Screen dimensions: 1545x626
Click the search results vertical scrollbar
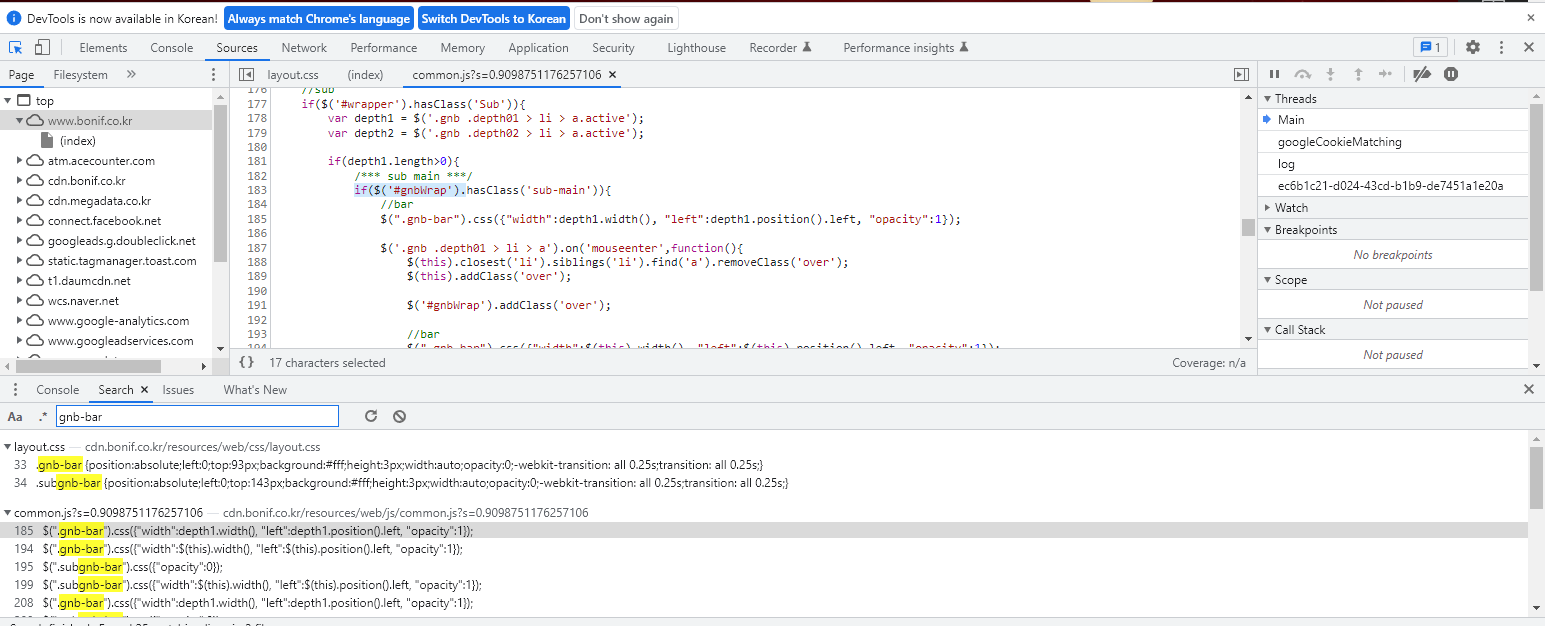(x=1536, y=478)
